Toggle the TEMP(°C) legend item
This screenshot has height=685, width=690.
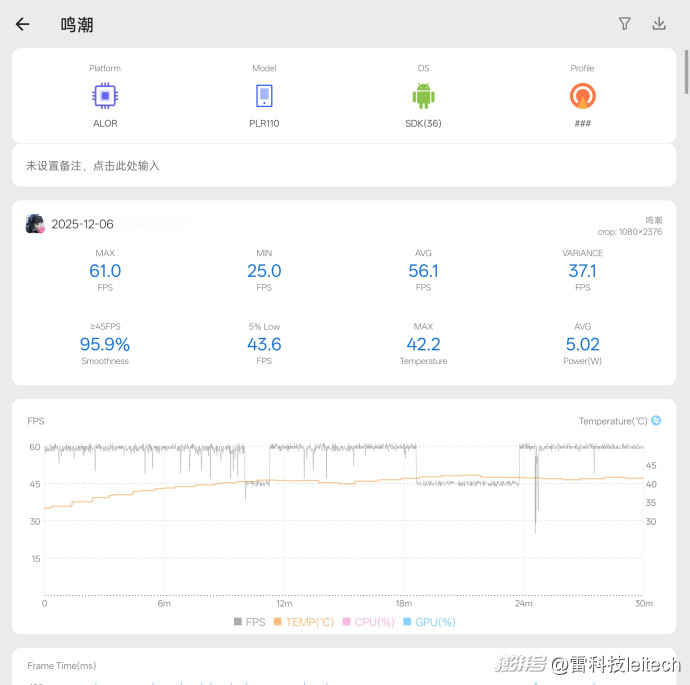(x=304, y=622)
